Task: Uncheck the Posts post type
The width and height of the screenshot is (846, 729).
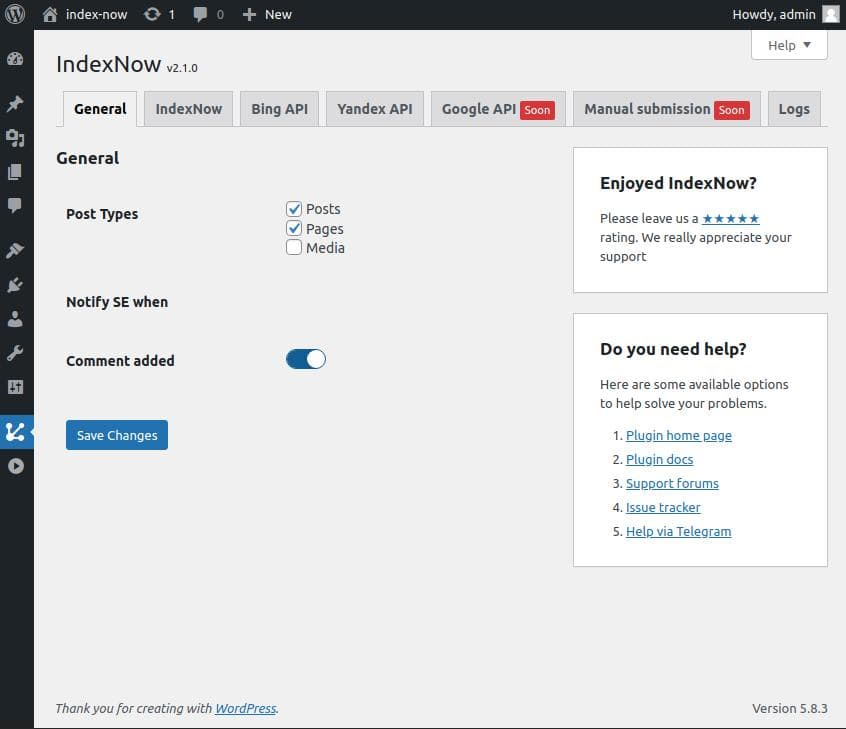Action: 294,209
